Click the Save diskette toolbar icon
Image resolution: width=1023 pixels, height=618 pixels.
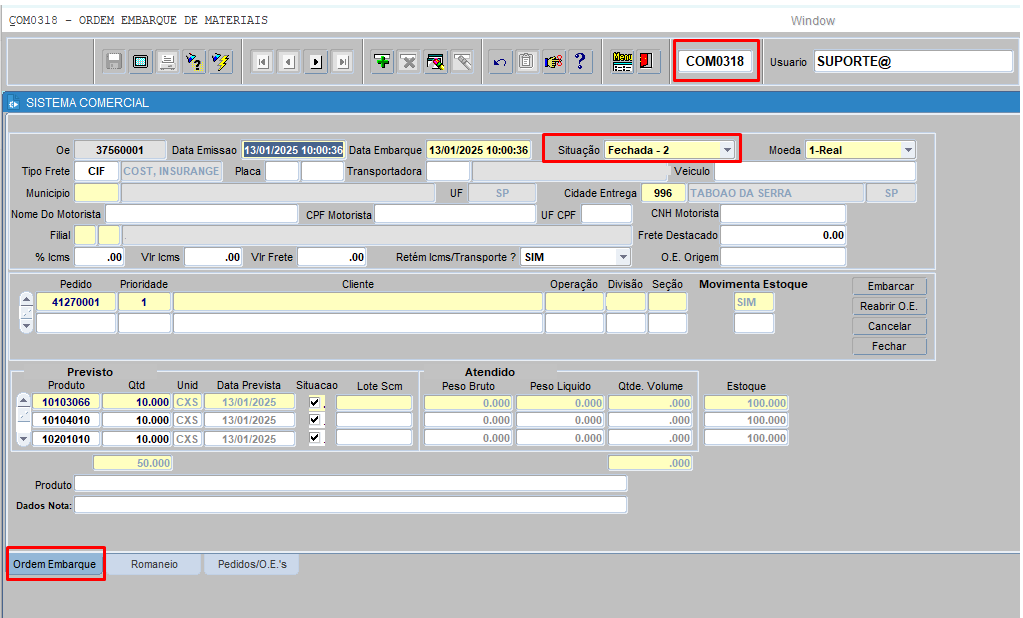pyautogui.click(x=114, y=62)
